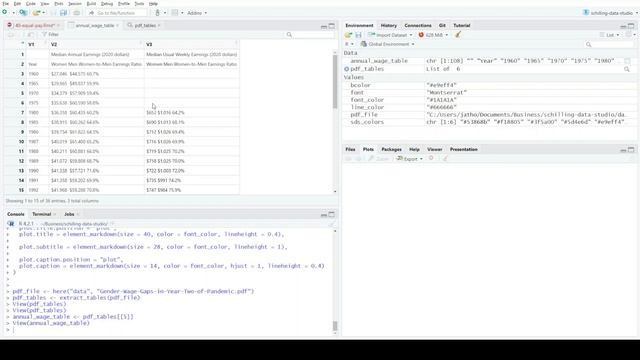Click the clear all plots broom icon

click(445, 158)
